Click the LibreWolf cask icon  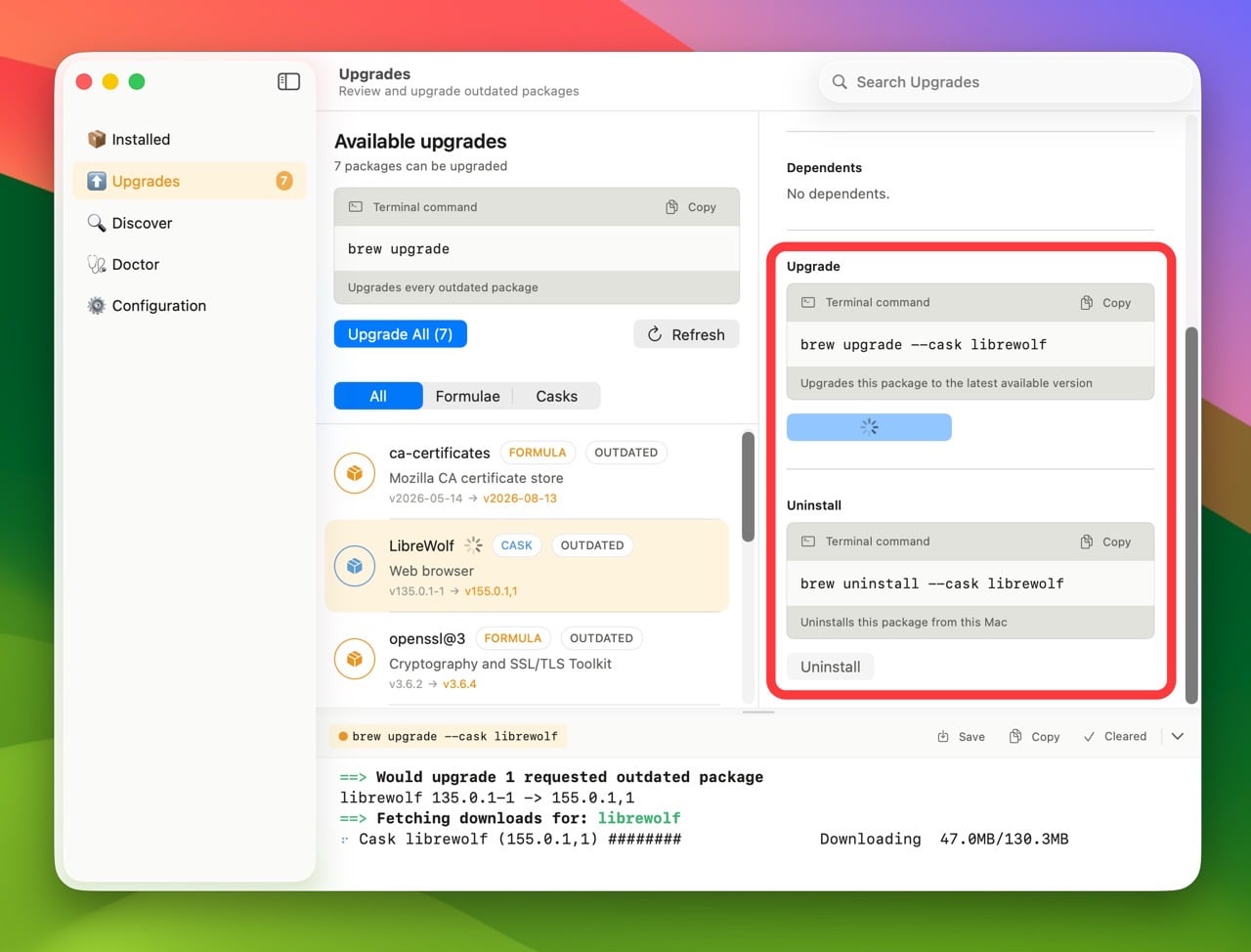(x=355, y=566)
